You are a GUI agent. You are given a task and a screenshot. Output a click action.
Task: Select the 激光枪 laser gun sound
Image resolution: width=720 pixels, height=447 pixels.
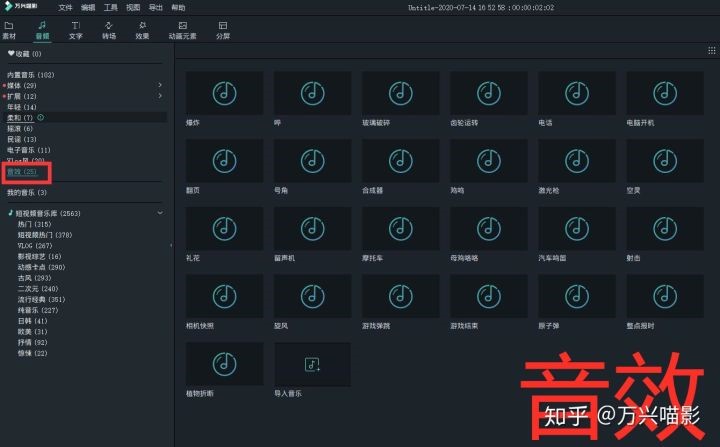577,161
